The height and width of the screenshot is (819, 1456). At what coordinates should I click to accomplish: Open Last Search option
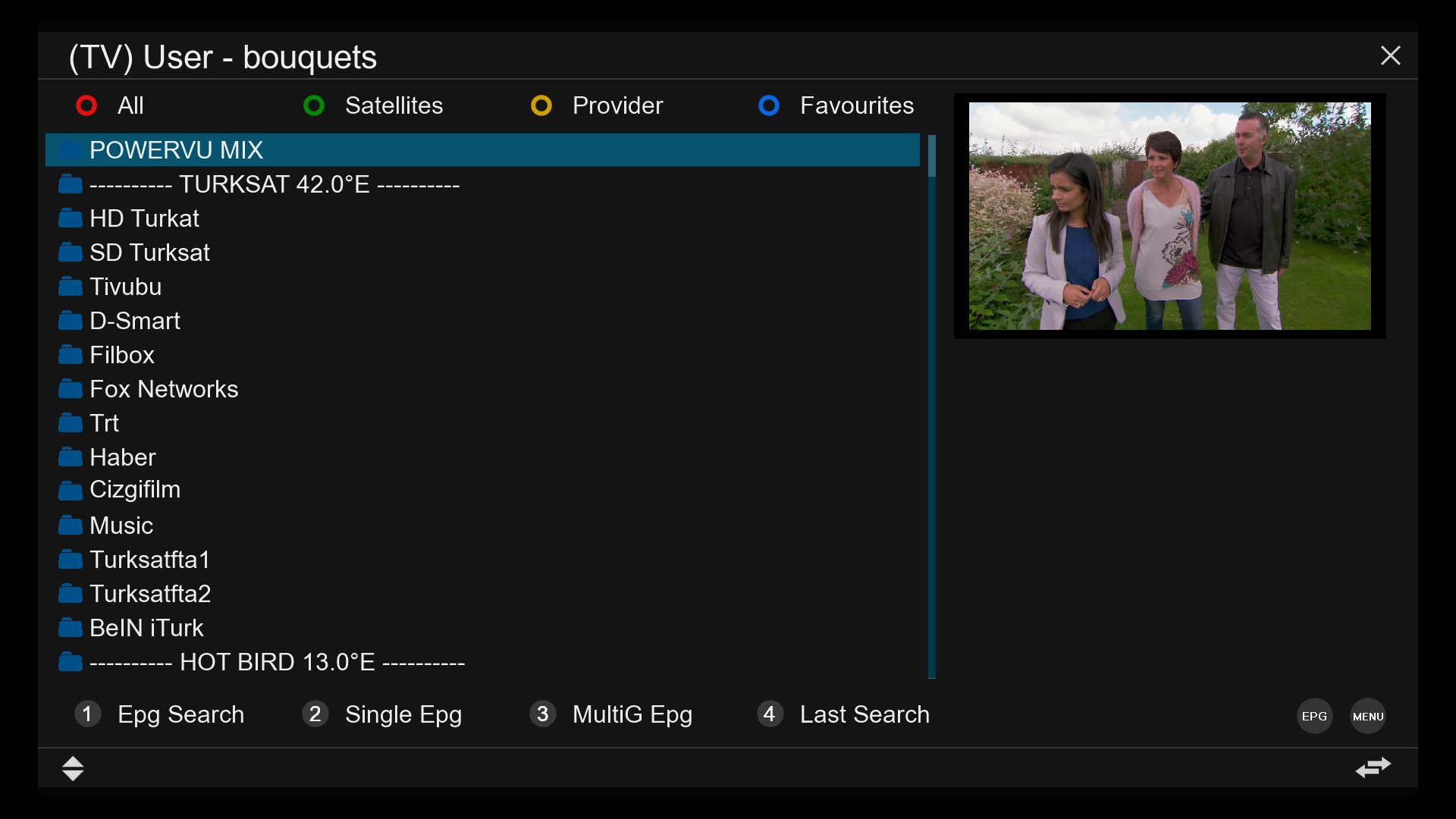[x=864, y=714]
